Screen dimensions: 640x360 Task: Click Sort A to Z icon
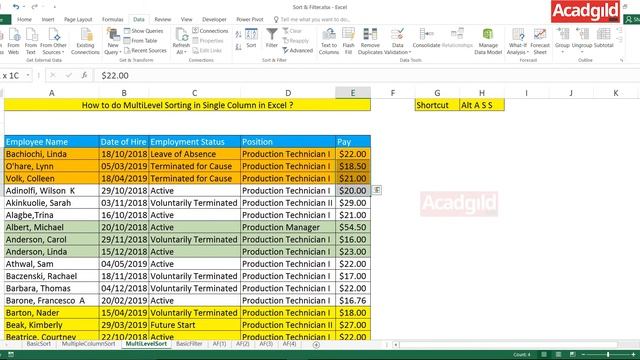point(238,35)
